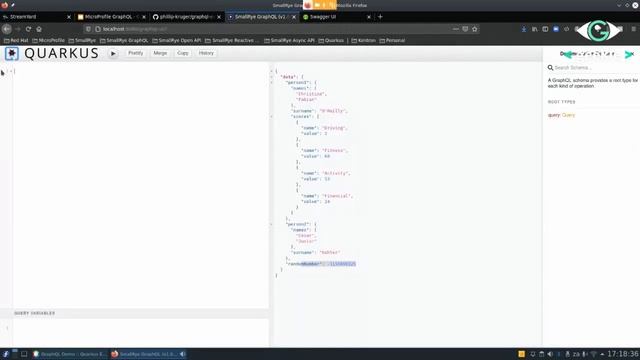Viewport: 640px width, 360px height.
Task: Open the KDE application launcher
Action: 5,354
